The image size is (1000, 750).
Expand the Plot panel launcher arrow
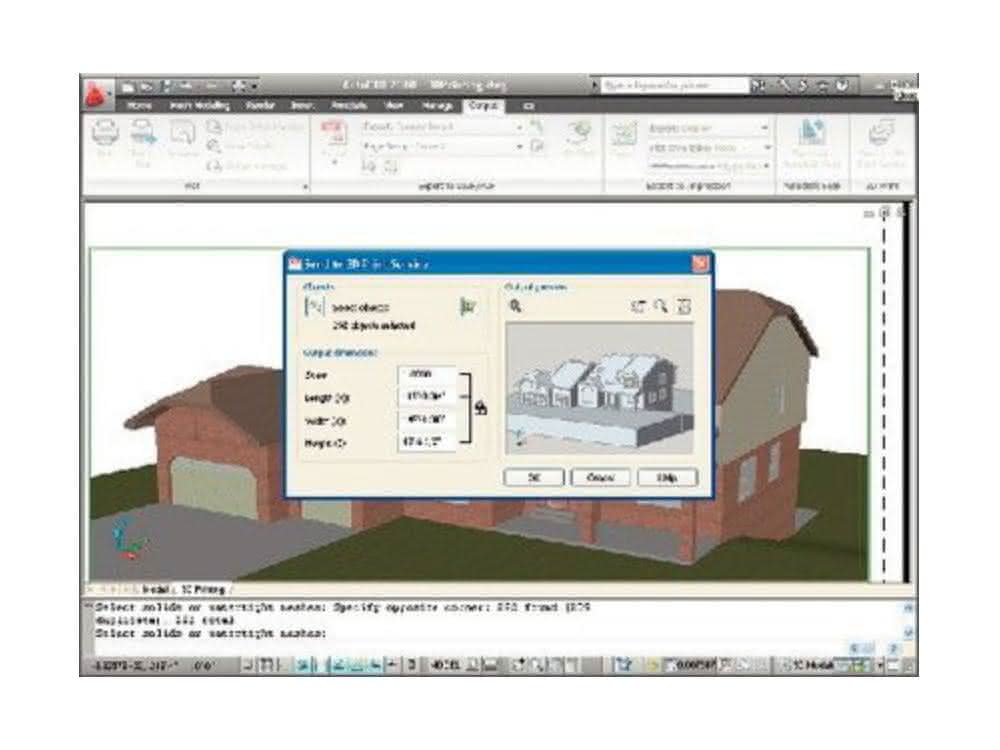305,187
